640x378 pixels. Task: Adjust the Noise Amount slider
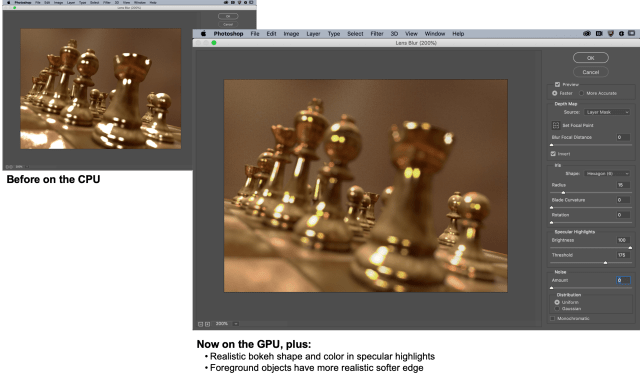pyautogui.click(x=551, y=288)
